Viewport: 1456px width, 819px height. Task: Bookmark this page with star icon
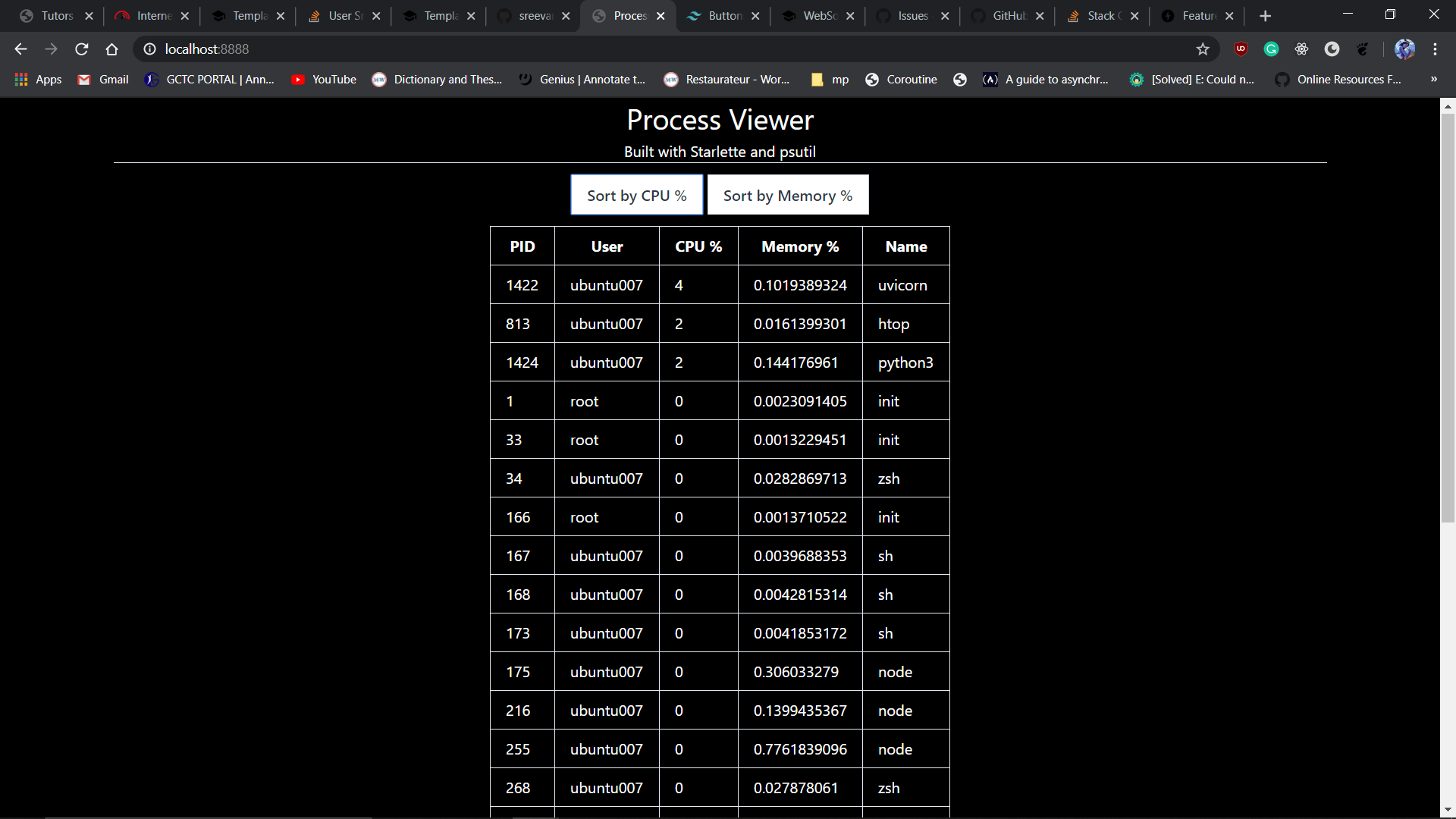pyautogui.click(x=1203, y=49)
